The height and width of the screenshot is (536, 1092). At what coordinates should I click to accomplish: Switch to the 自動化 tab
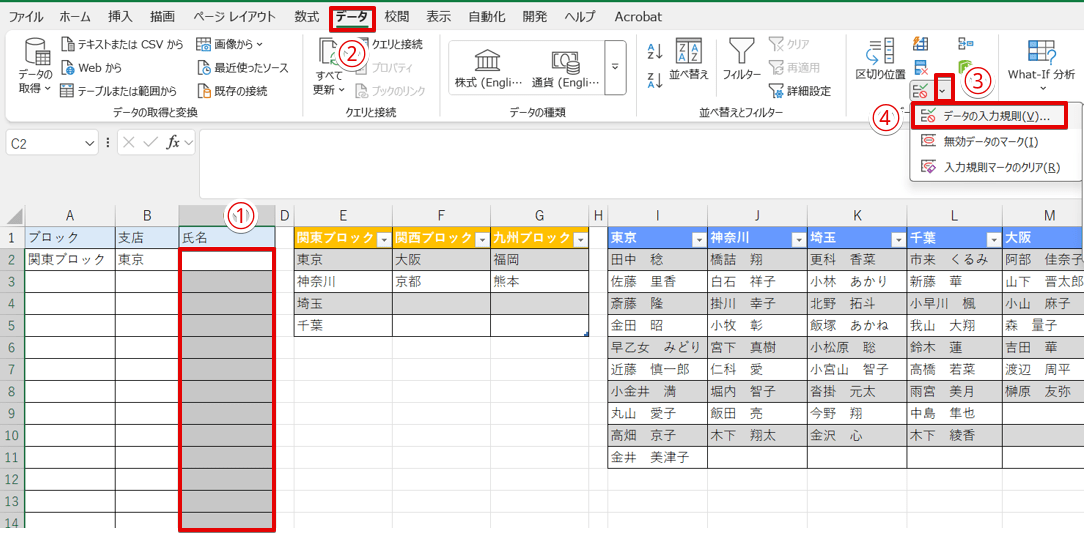click(x=487, y=17)
